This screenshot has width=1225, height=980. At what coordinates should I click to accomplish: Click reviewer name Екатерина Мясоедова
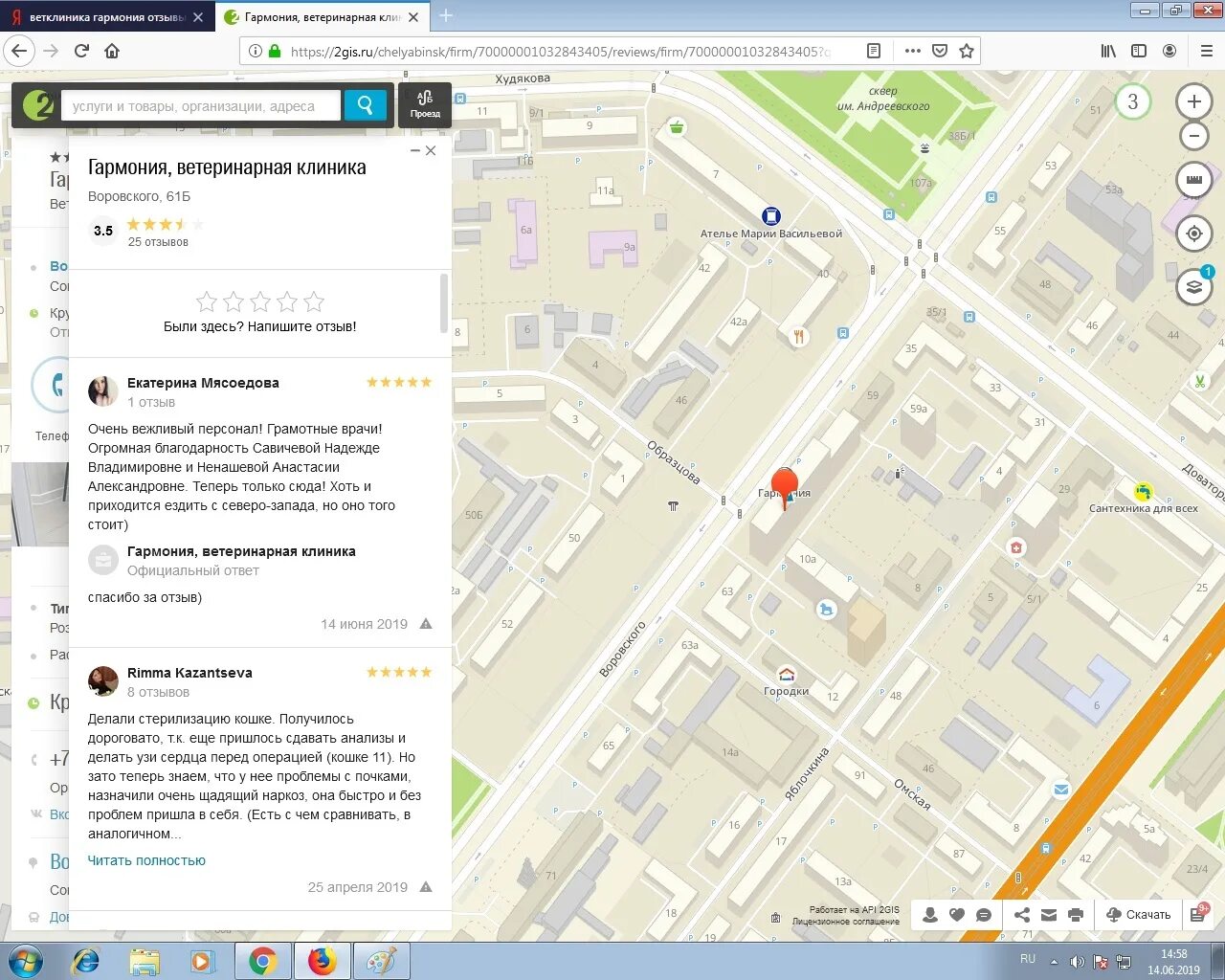(203, 383)
